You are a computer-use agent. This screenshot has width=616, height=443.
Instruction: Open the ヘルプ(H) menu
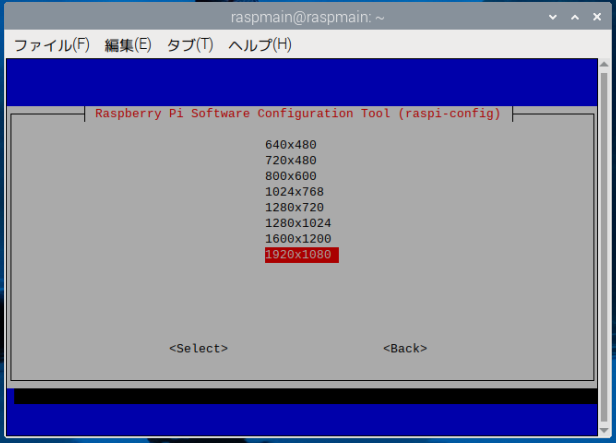pyautogui.click(x=260, y=45)
